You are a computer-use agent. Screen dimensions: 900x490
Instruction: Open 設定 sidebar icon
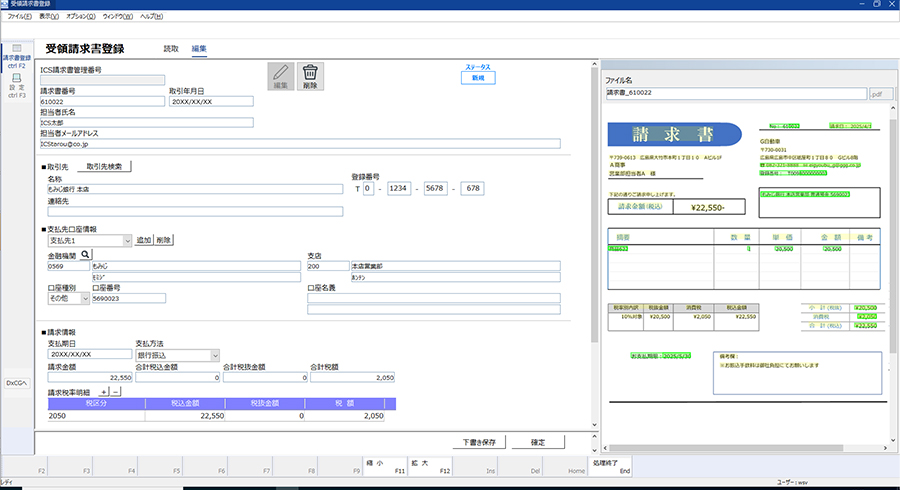17,85
